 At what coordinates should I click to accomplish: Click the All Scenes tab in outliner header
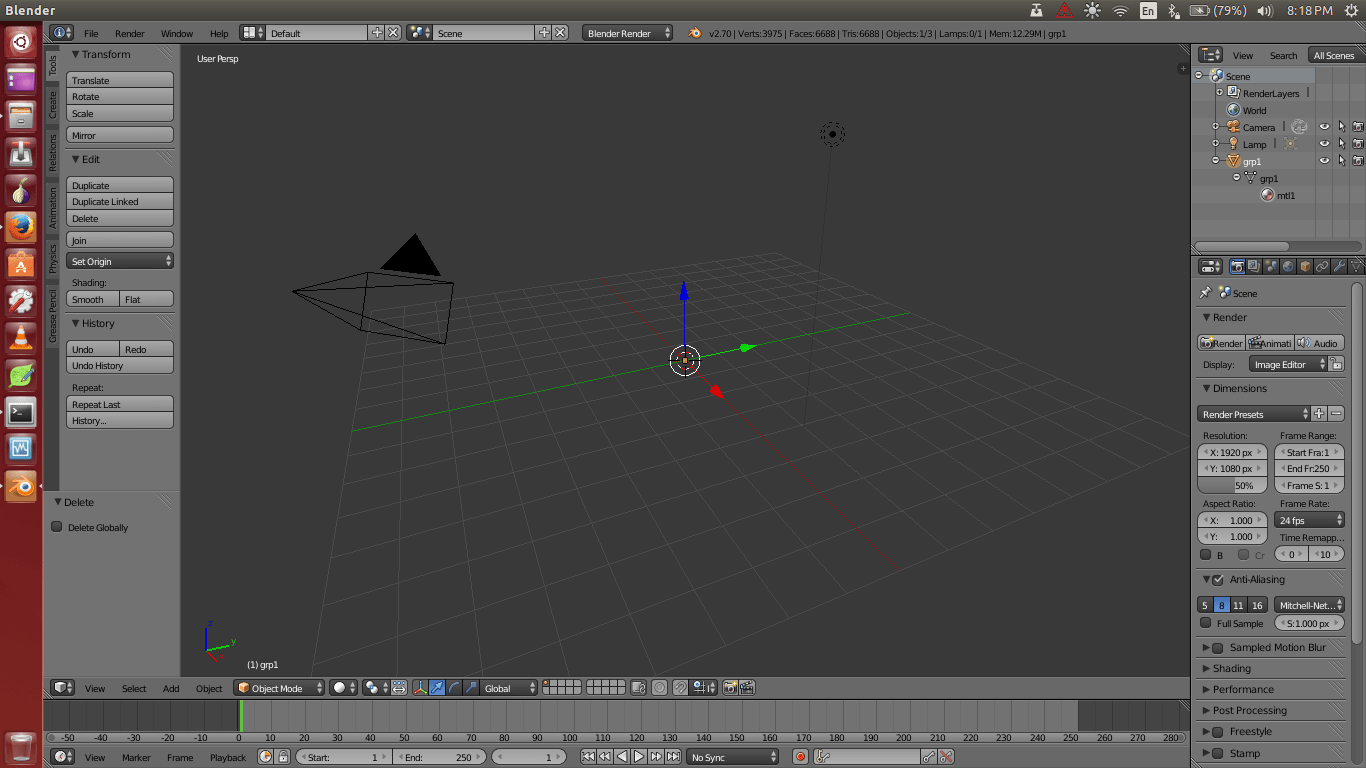click(x=1334, y=55)
